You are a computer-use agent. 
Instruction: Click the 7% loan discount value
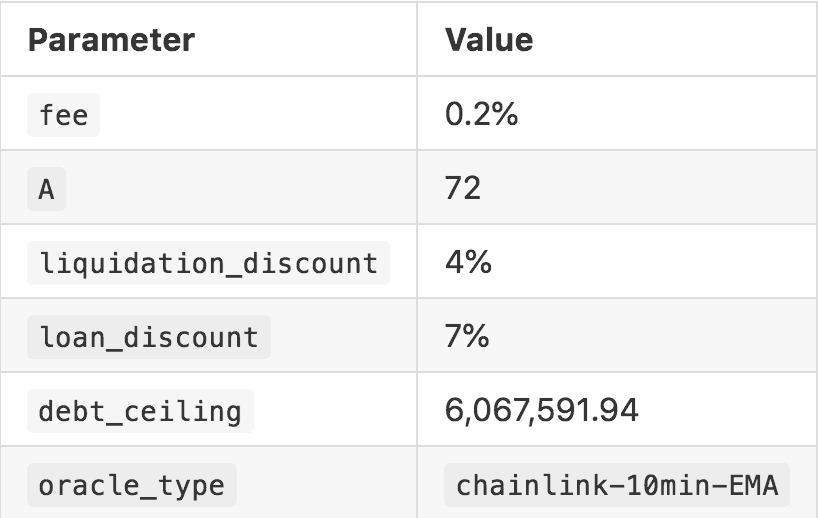click(467, 337)
